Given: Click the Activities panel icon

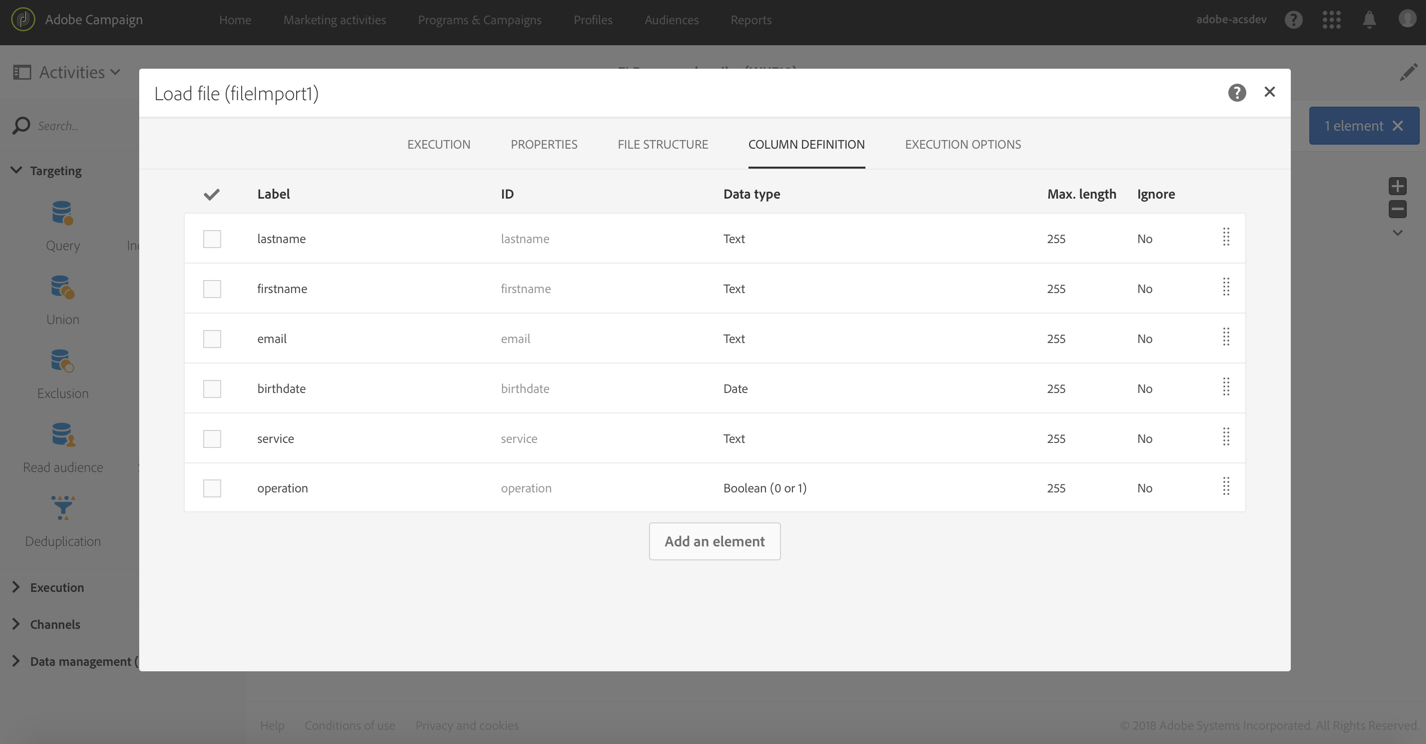Looking at the screenshot, I should [x=22, y=73].
